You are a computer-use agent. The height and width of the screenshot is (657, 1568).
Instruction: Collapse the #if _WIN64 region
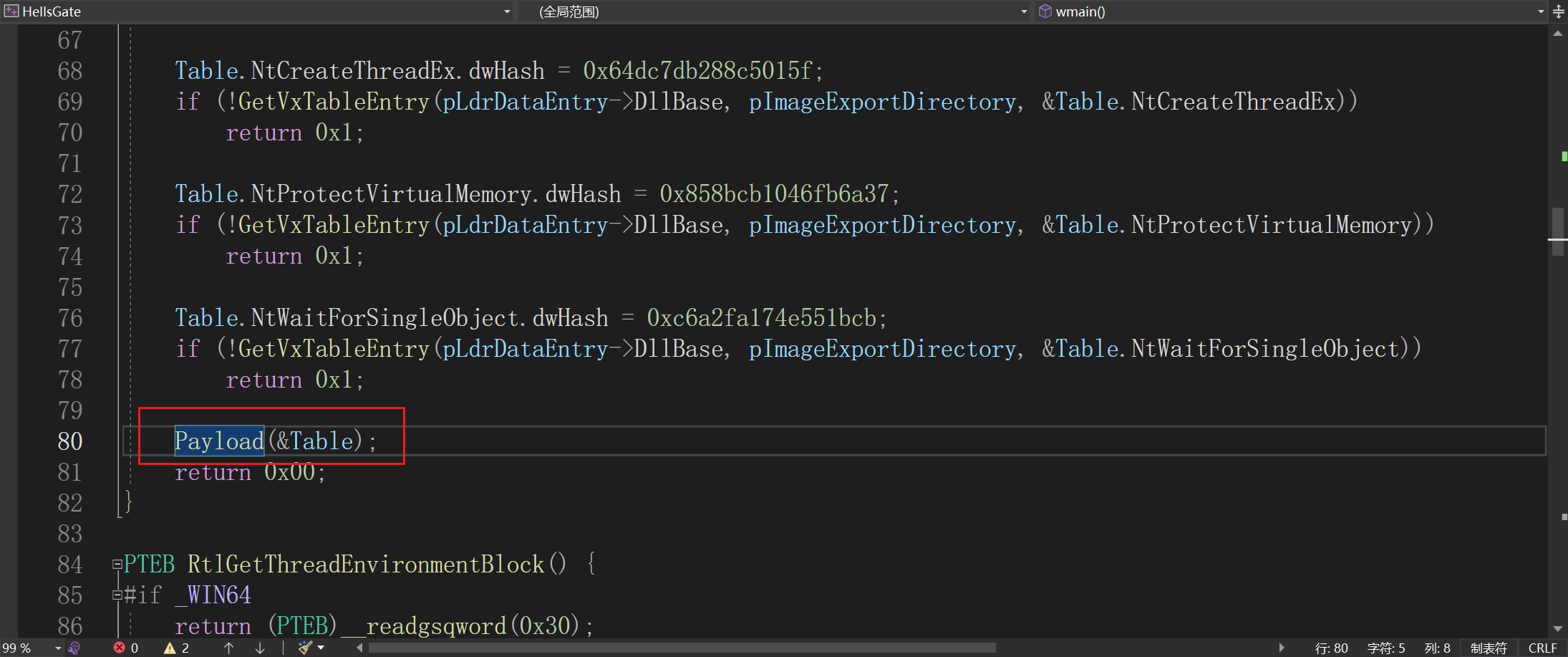[117, 595]
